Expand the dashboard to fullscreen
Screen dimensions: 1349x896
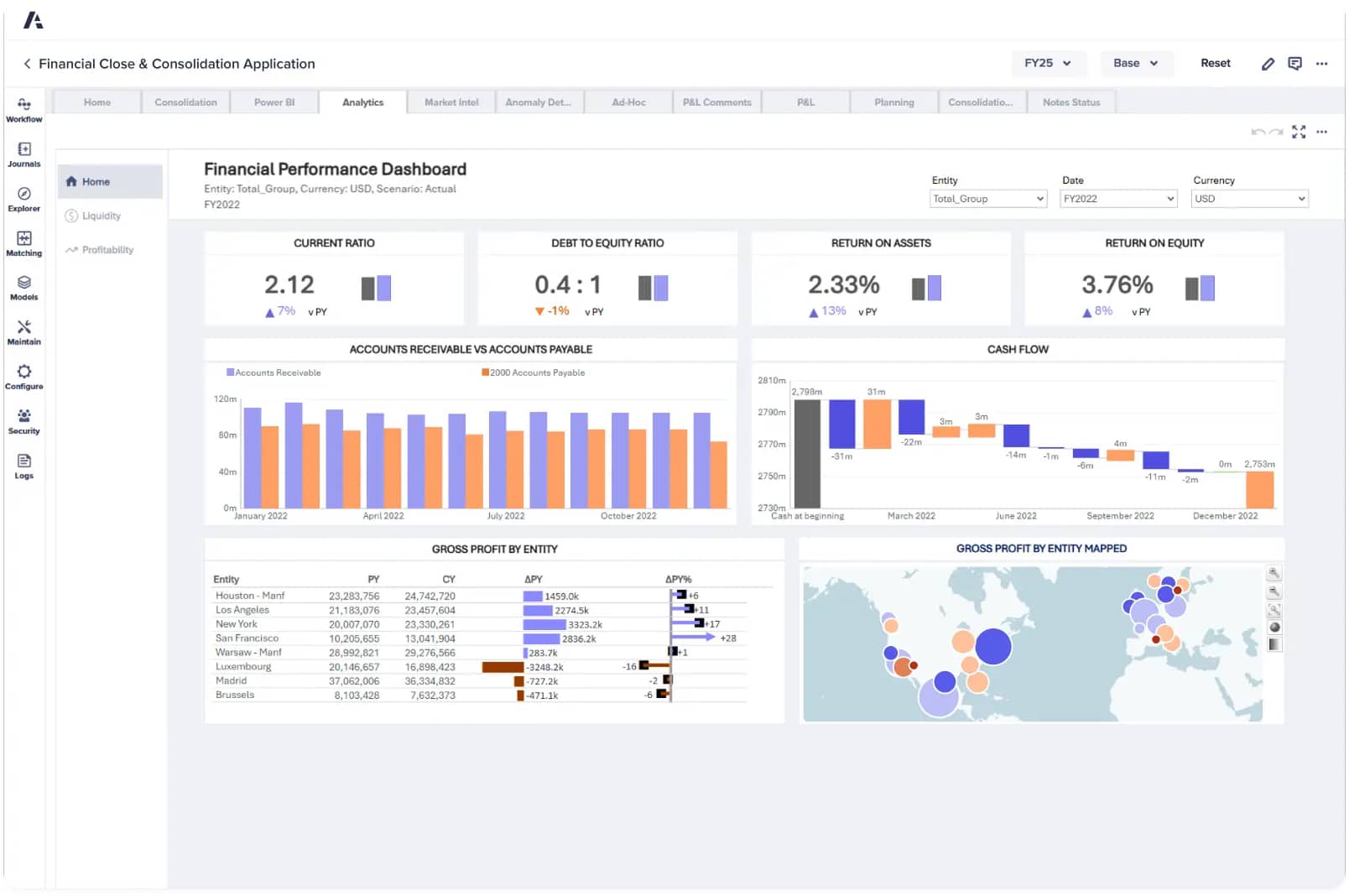(1300, 132)
